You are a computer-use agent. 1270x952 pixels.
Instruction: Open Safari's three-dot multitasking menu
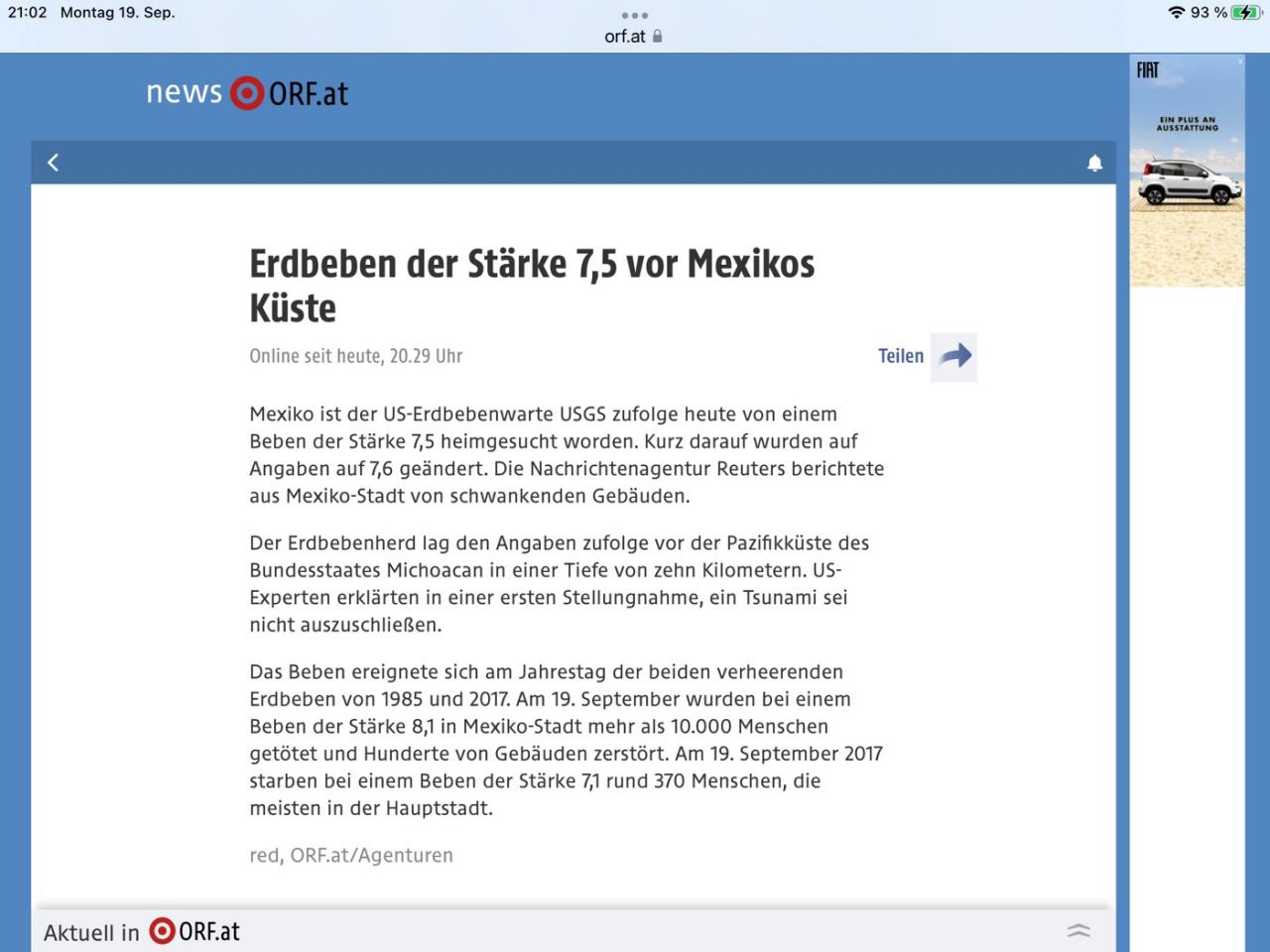[x=634, y=15]
